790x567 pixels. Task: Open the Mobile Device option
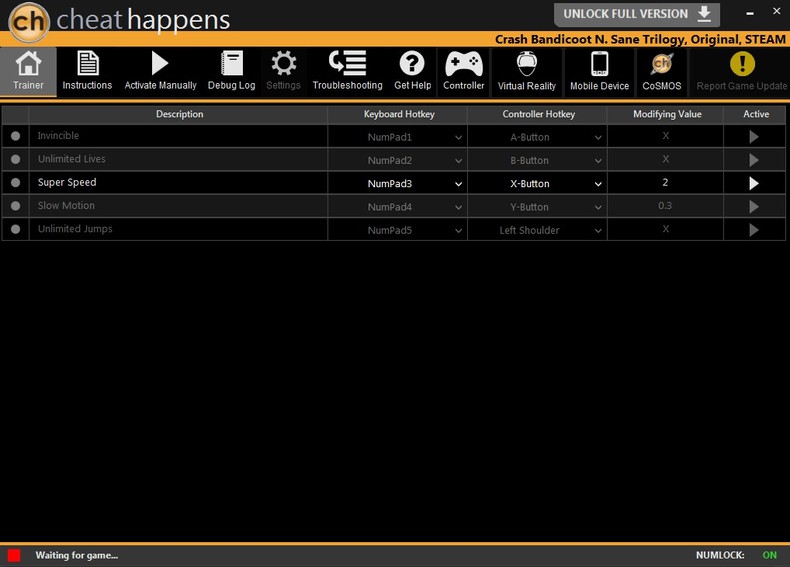[x=600, y=72]
